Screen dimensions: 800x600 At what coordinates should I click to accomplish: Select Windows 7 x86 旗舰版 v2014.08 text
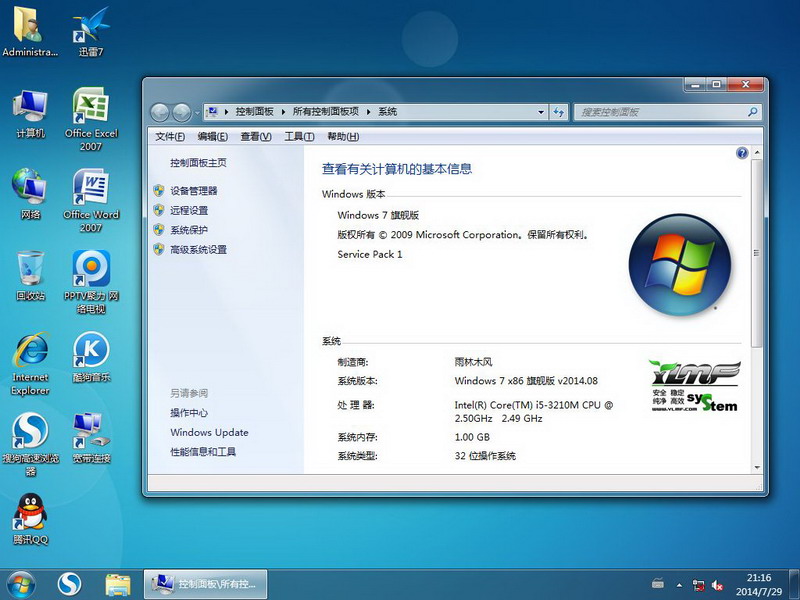click(x=526, y=381)
